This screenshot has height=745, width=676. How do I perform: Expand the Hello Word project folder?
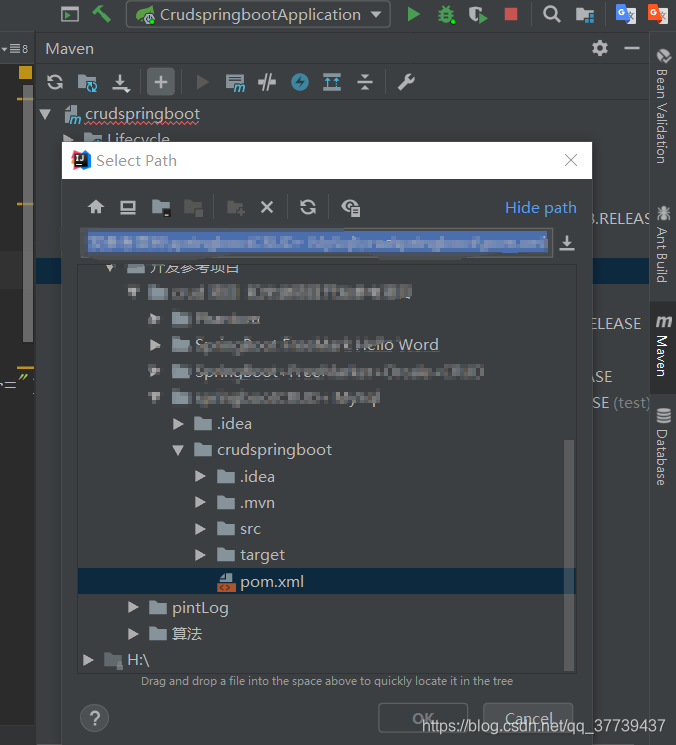155,345
